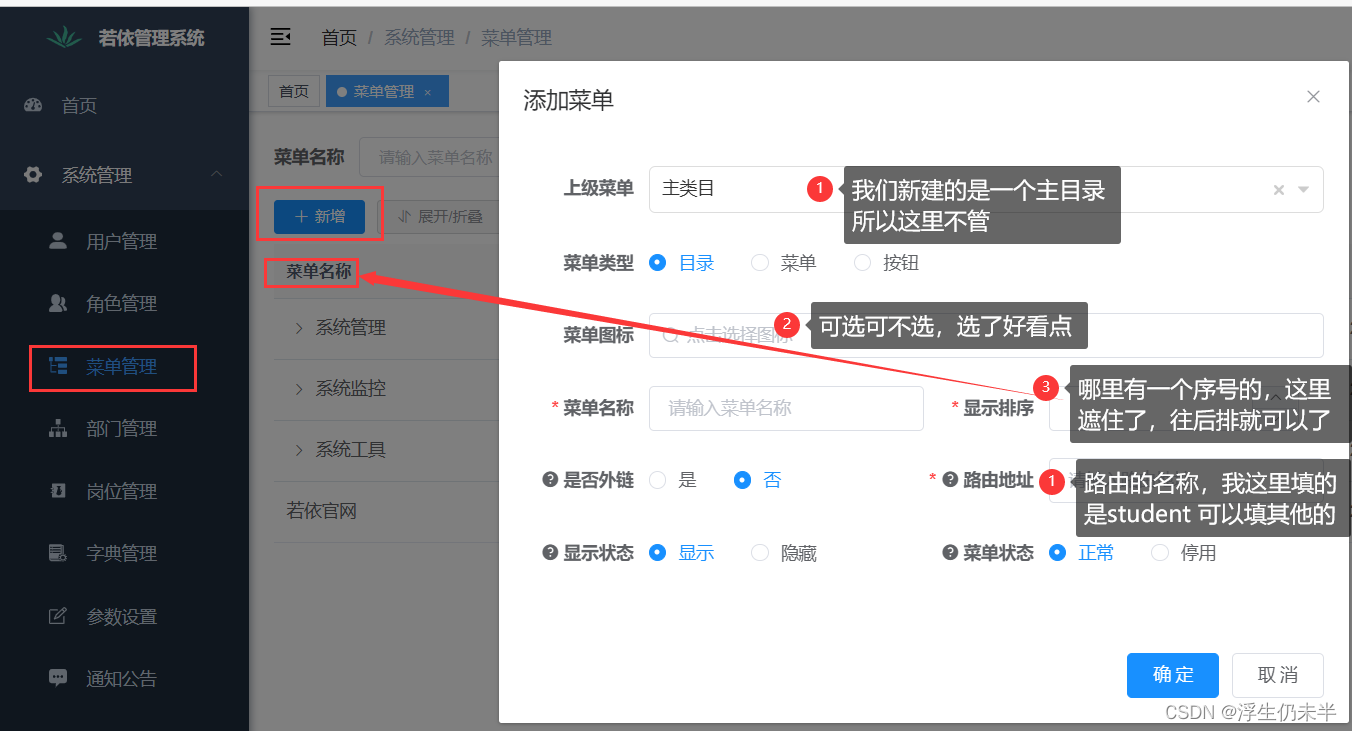Click the gear icon beside 系统管理

[33, 175]
